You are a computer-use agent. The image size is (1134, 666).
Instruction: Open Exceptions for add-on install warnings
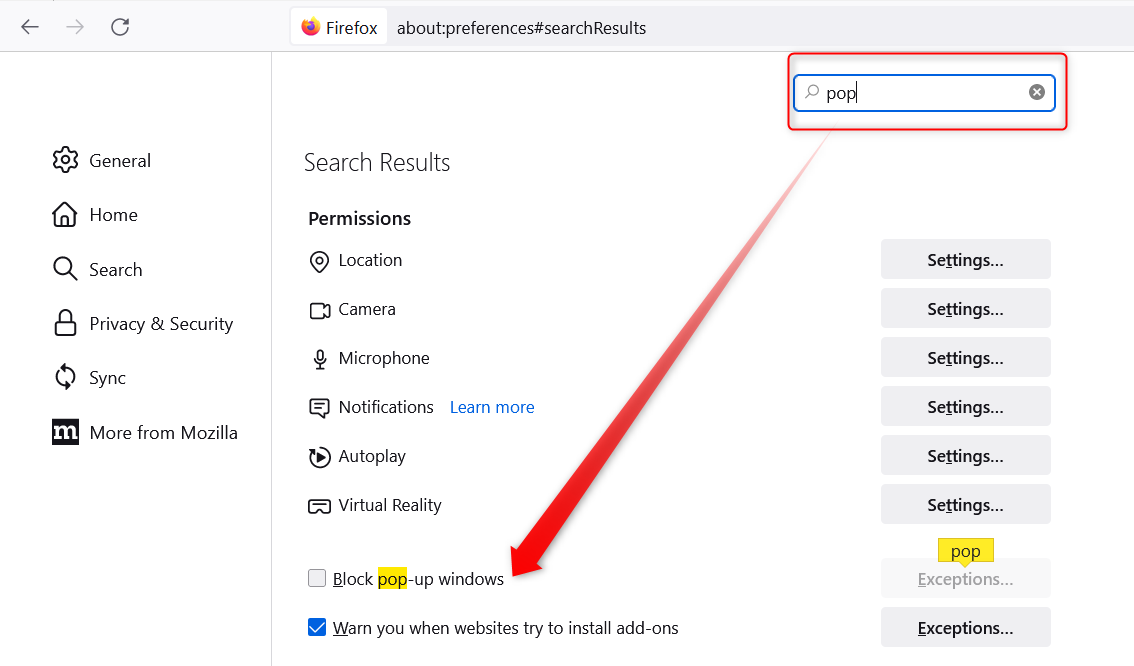tap(965, 628)
